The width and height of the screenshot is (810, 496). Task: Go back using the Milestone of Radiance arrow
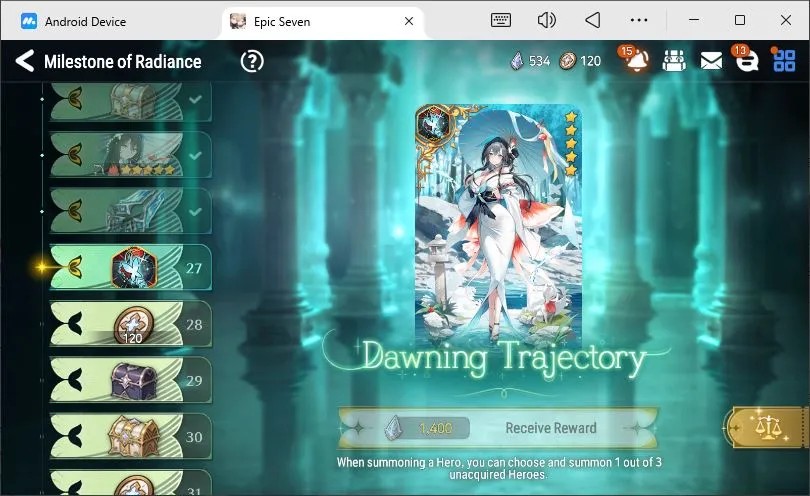pyautogui.click(x=25, y=61)
